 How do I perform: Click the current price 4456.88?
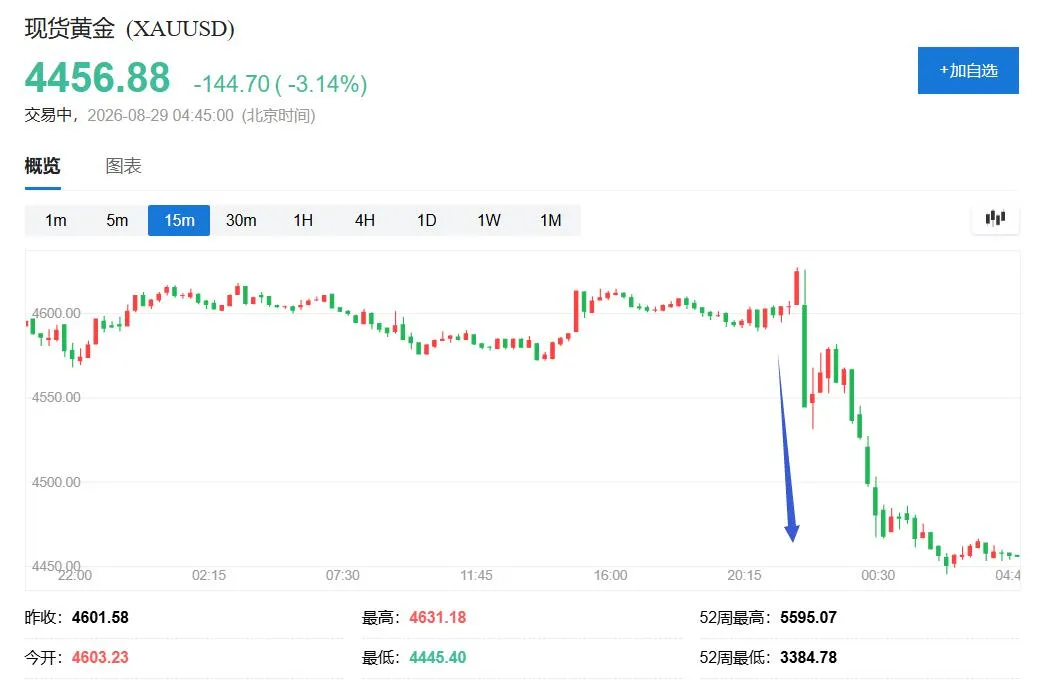pyautogui.click(x=98, y=78)
